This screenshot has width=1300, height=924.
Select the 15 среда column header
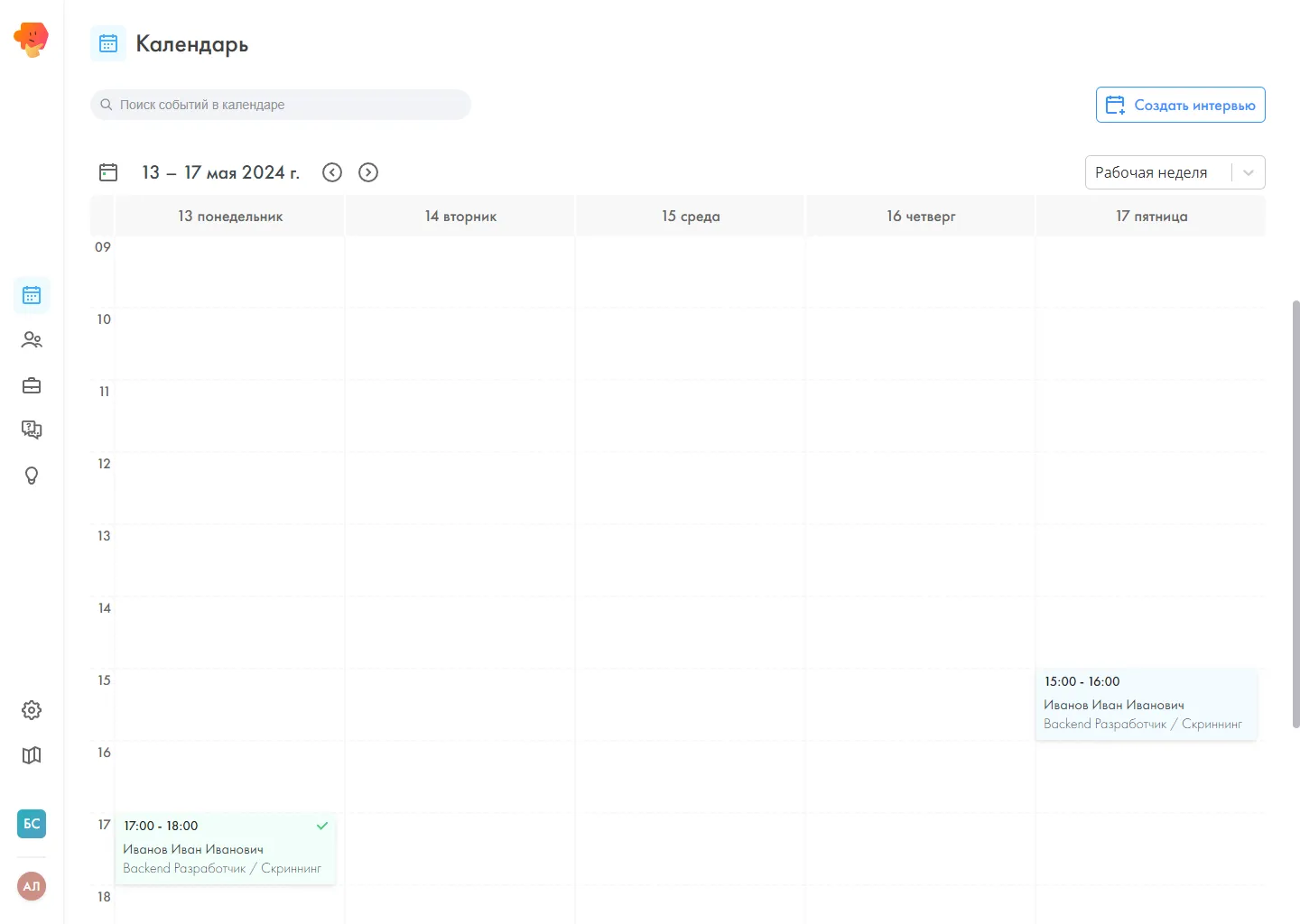coord(691,217)
